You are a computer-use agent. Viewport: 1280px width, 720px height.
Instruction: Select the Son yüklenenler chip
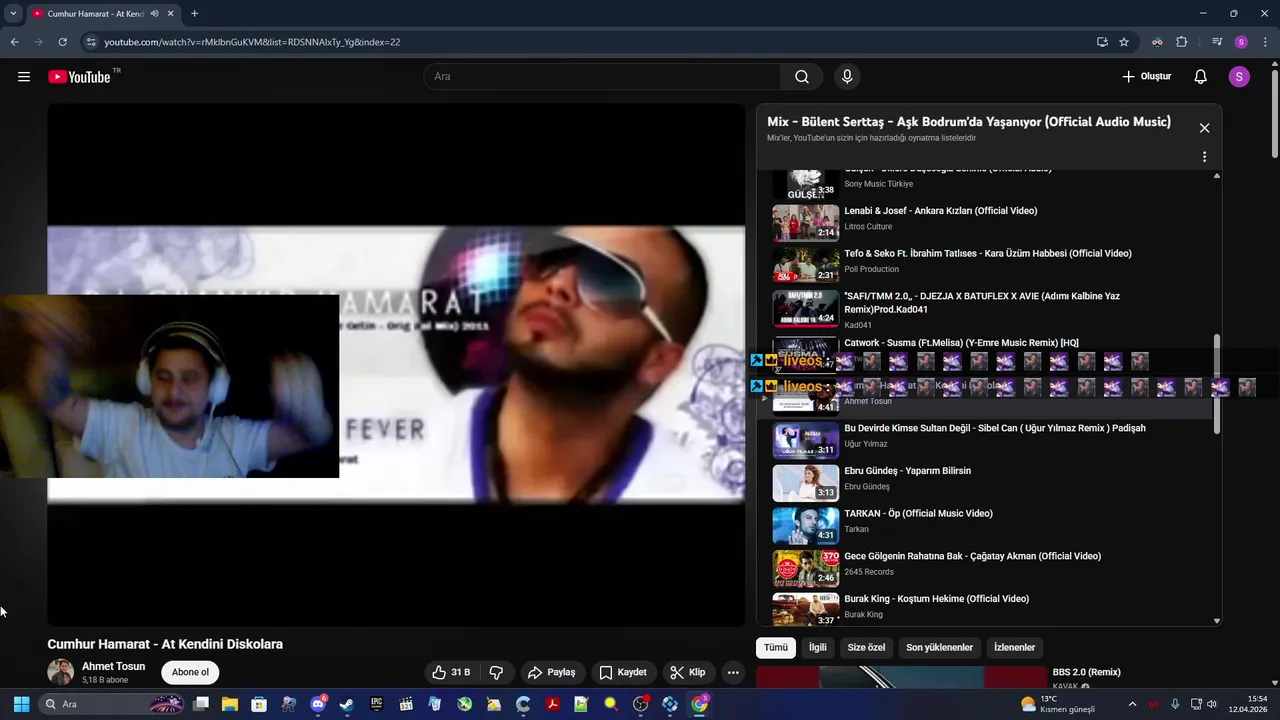pos(939,647)
